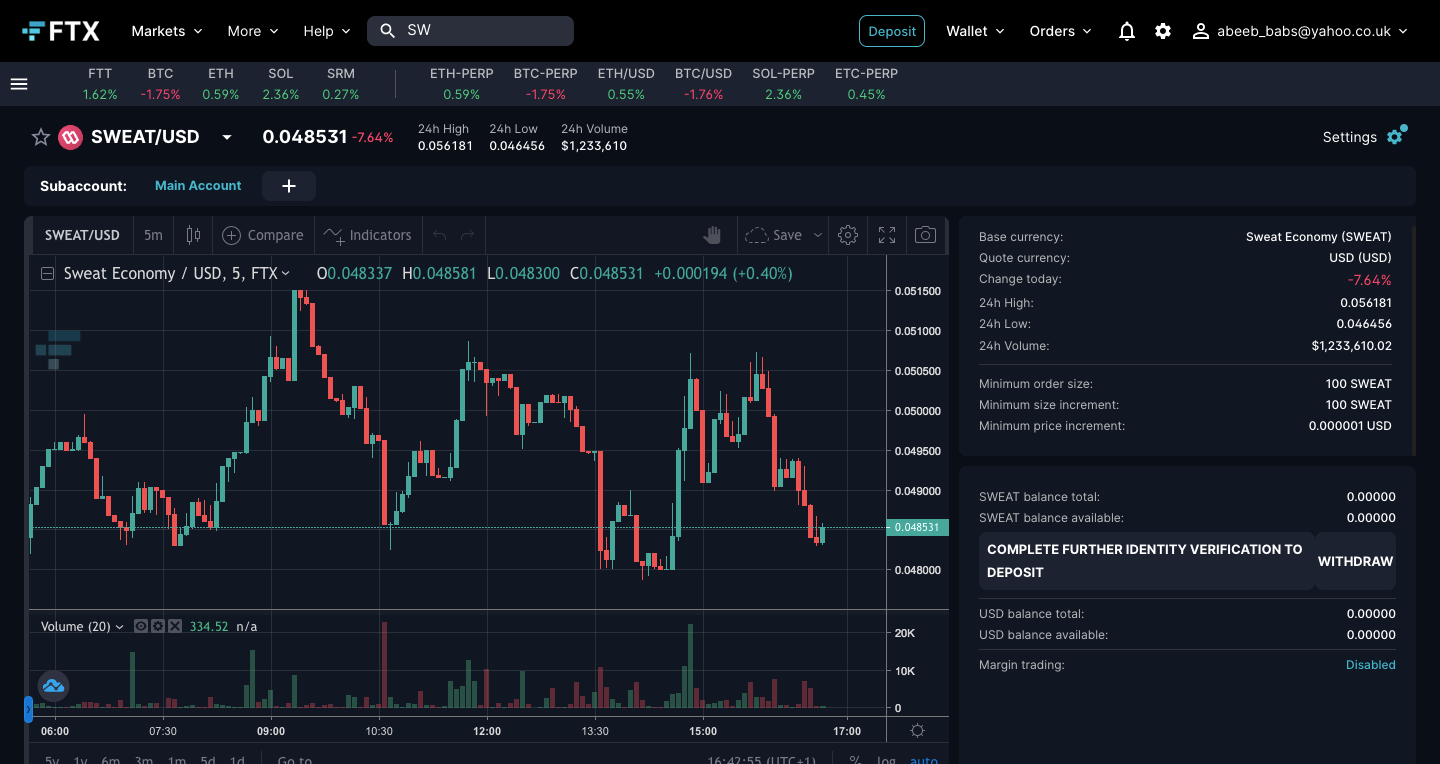Open the Markets menu
This screenshot has height=764, width=1440.
click(167, 31)
